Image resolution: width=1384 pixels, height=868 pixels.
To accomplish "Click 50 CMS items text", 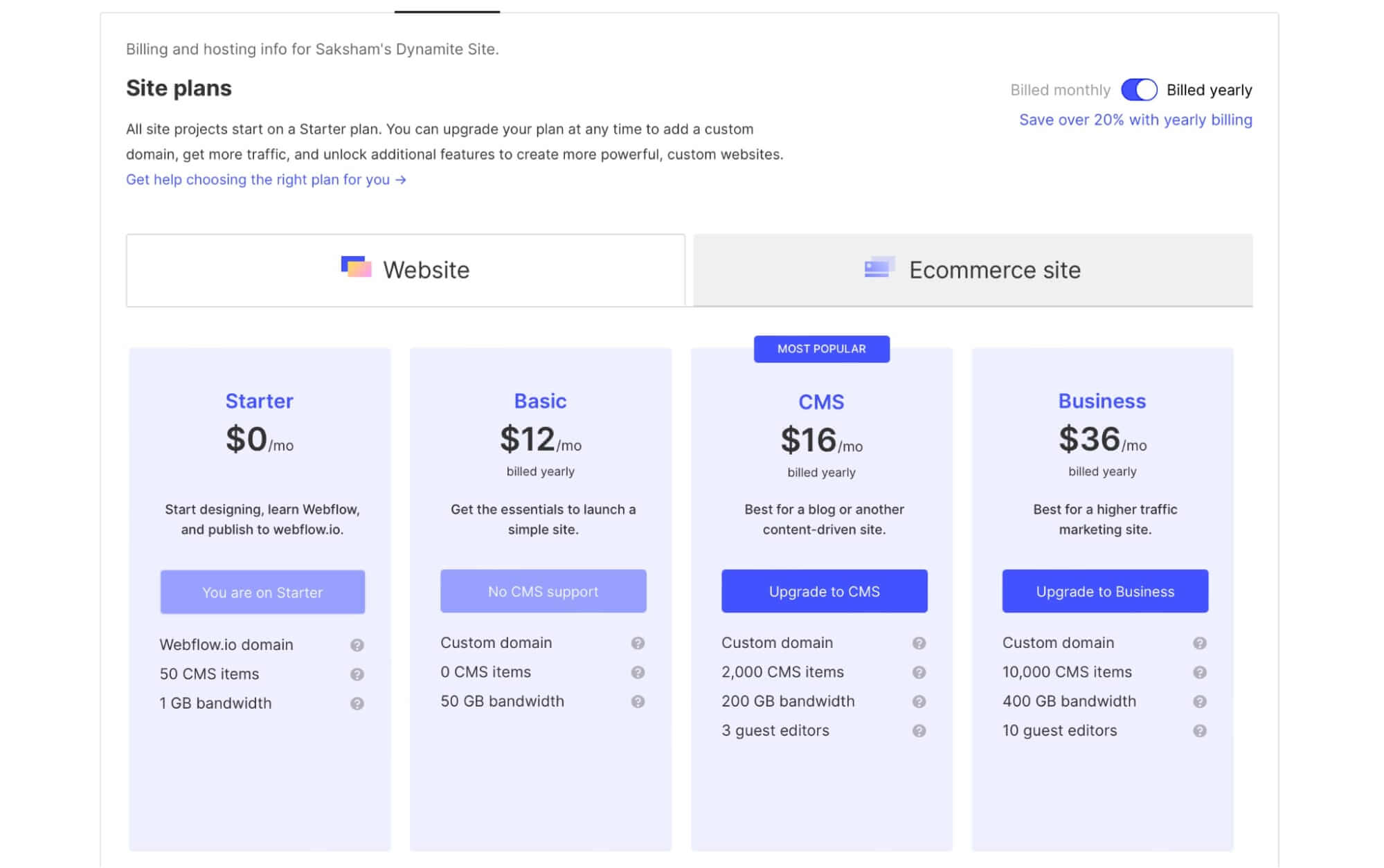I will pos(209,674).
